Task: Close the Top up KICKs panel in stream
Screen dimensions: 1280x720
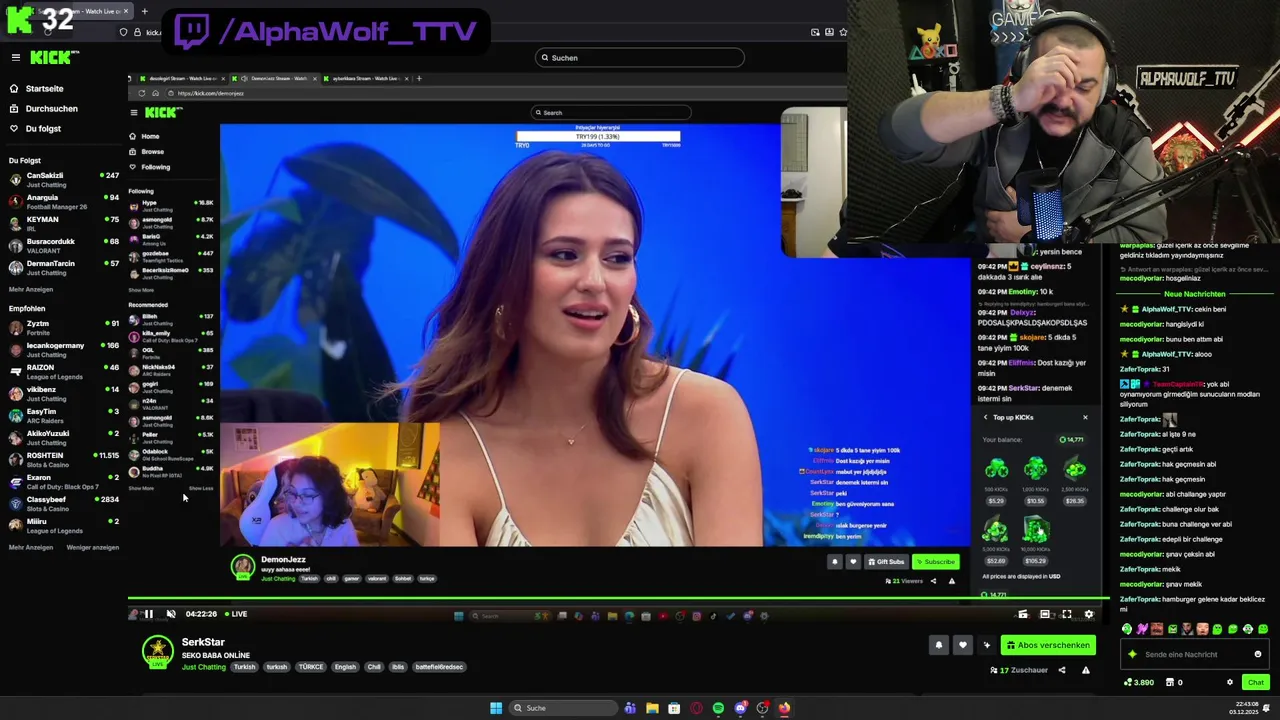Action: (1085, 417)
